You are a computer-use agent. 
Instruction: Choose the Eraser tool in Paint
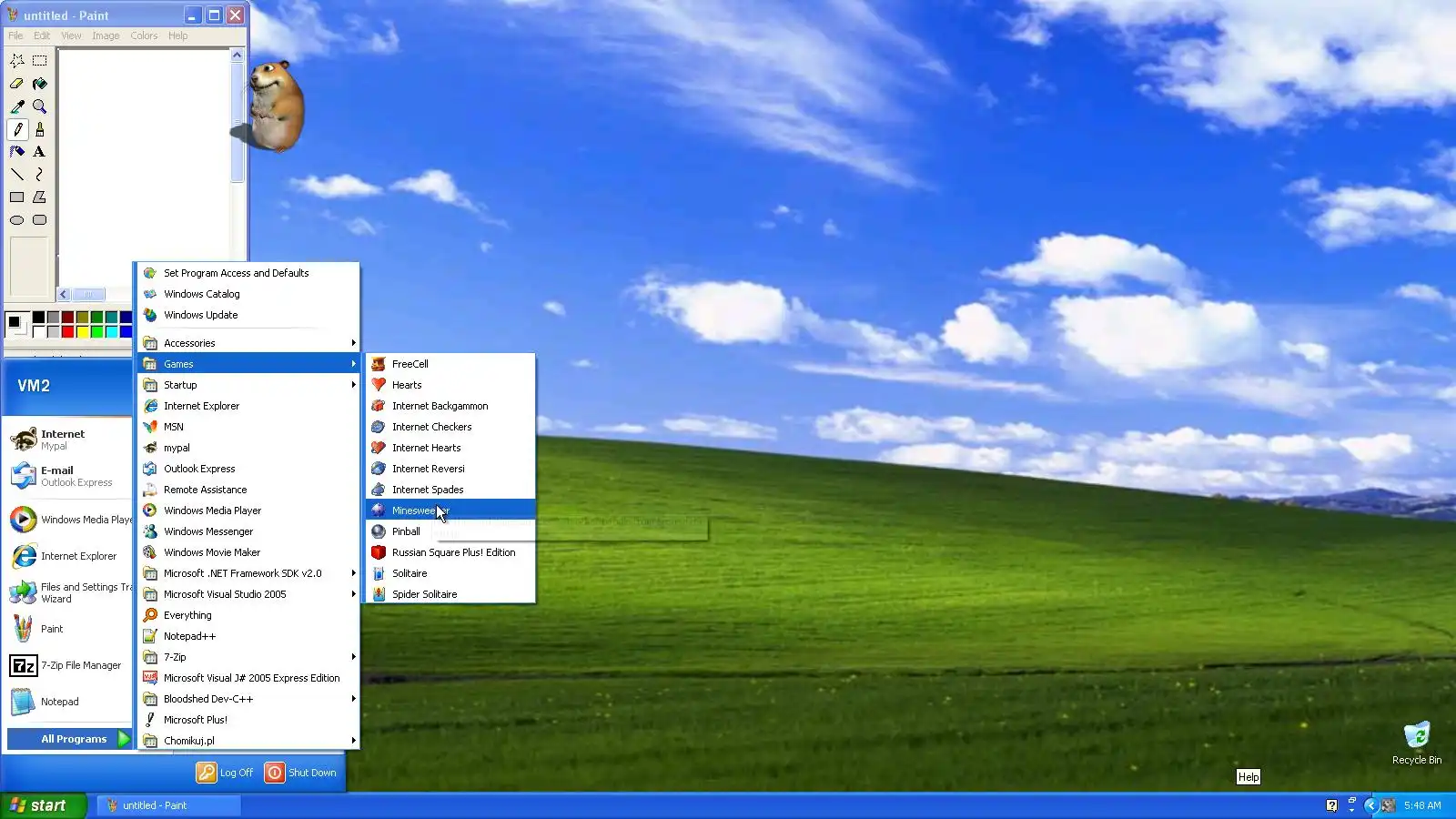(x=17, y=84)
